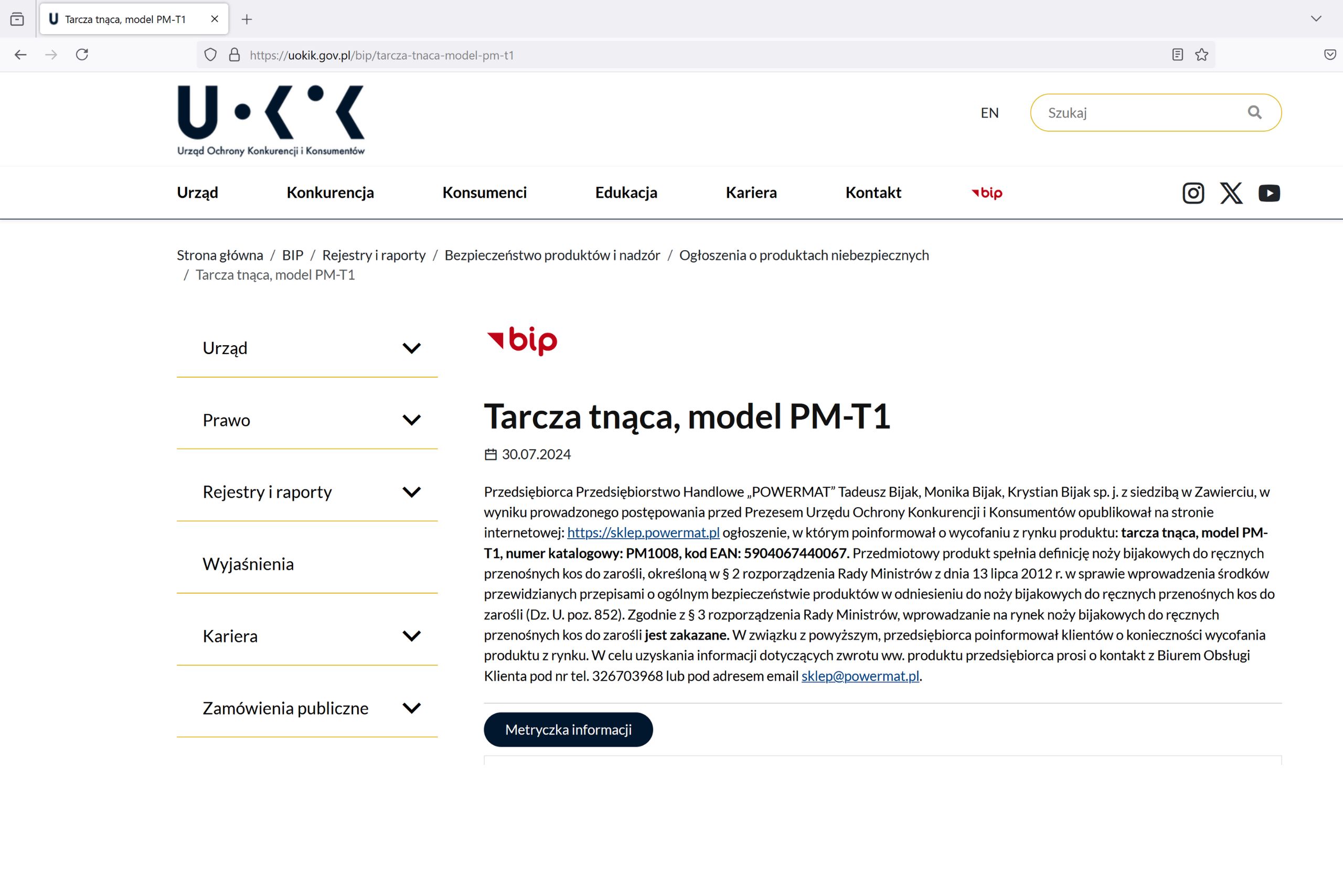
Task: Open the Urząd top menu
Action: (197, 193)
